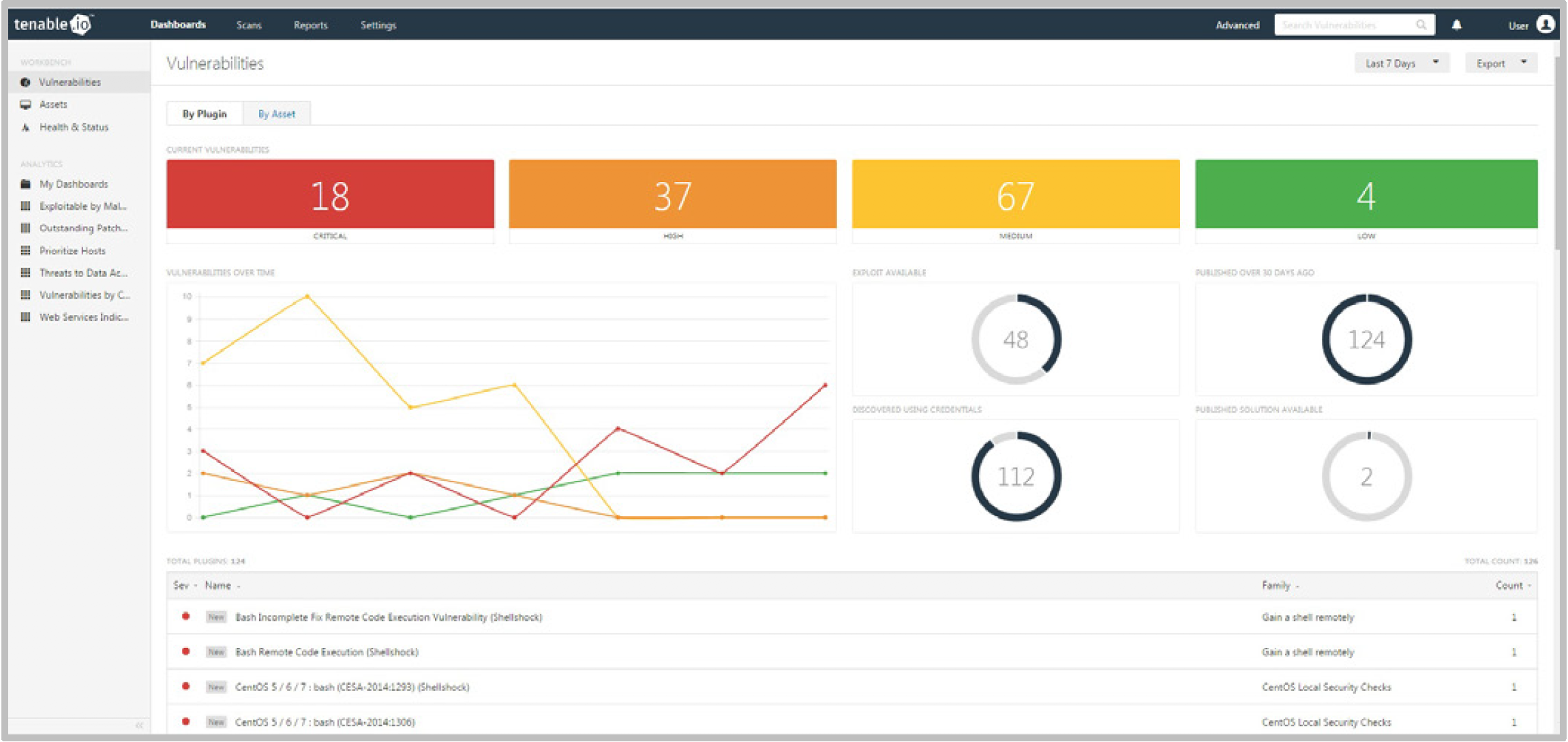Click Published Solution Available 2 gauge
The image size is (1568, 742).
click(1366, 476)
